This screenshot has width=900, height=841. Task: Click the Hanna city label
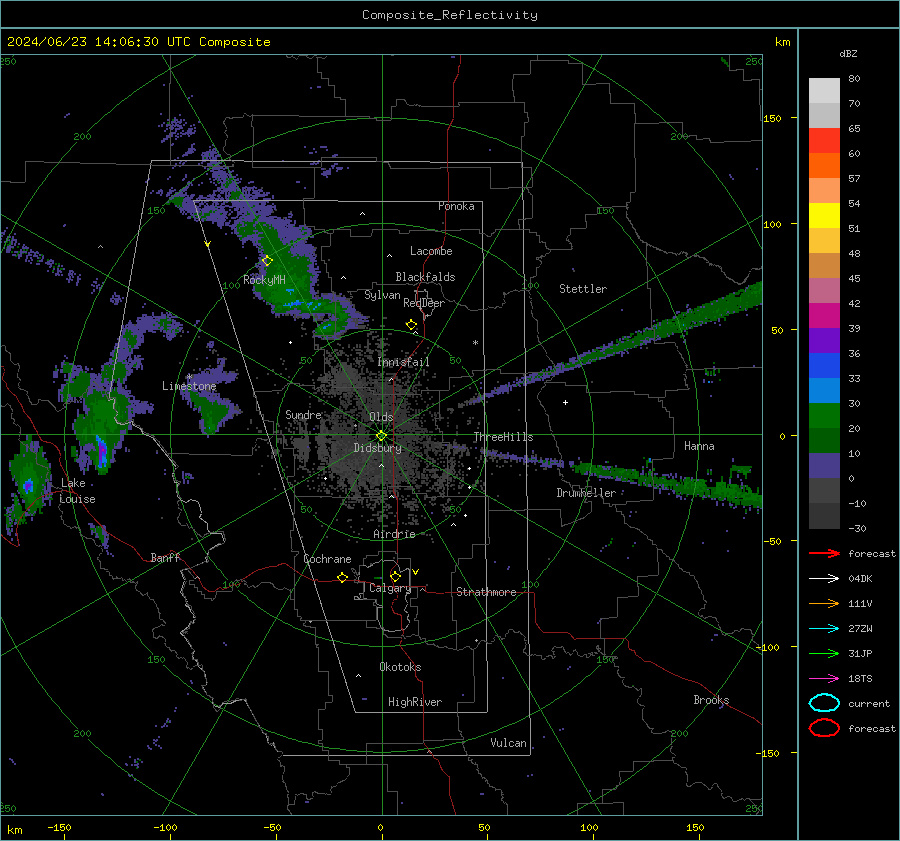coord(699,446)
